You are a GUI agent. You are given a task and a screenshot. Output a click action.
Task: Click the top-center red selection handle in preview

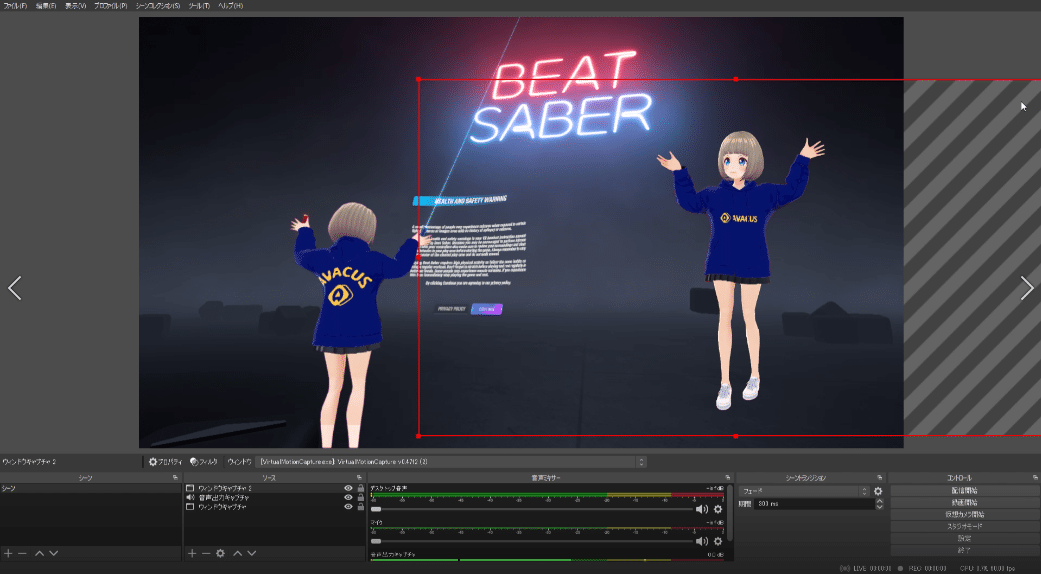point(736,79)
